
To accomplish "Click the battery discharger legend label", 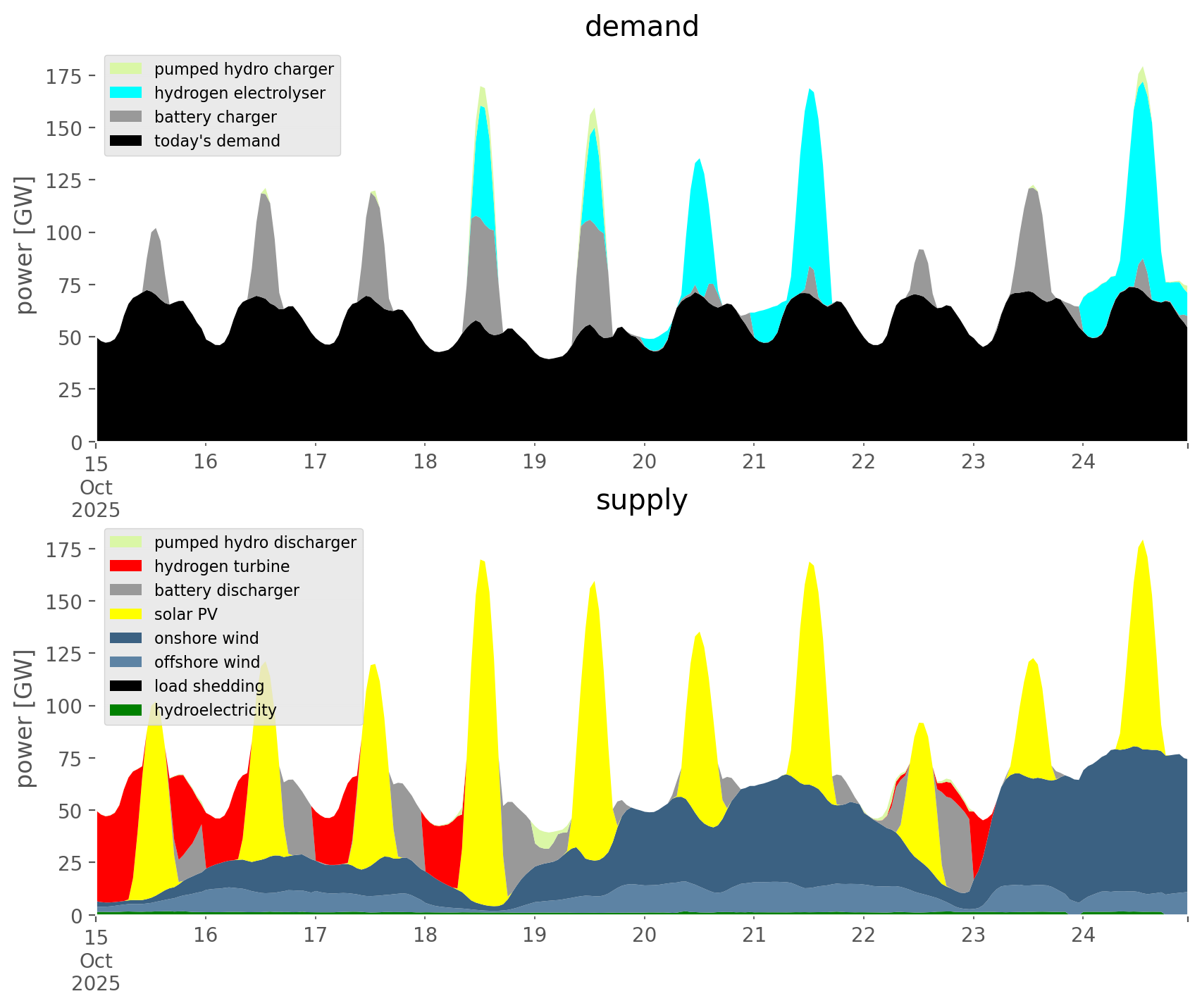I will click(x=226, y=590).
